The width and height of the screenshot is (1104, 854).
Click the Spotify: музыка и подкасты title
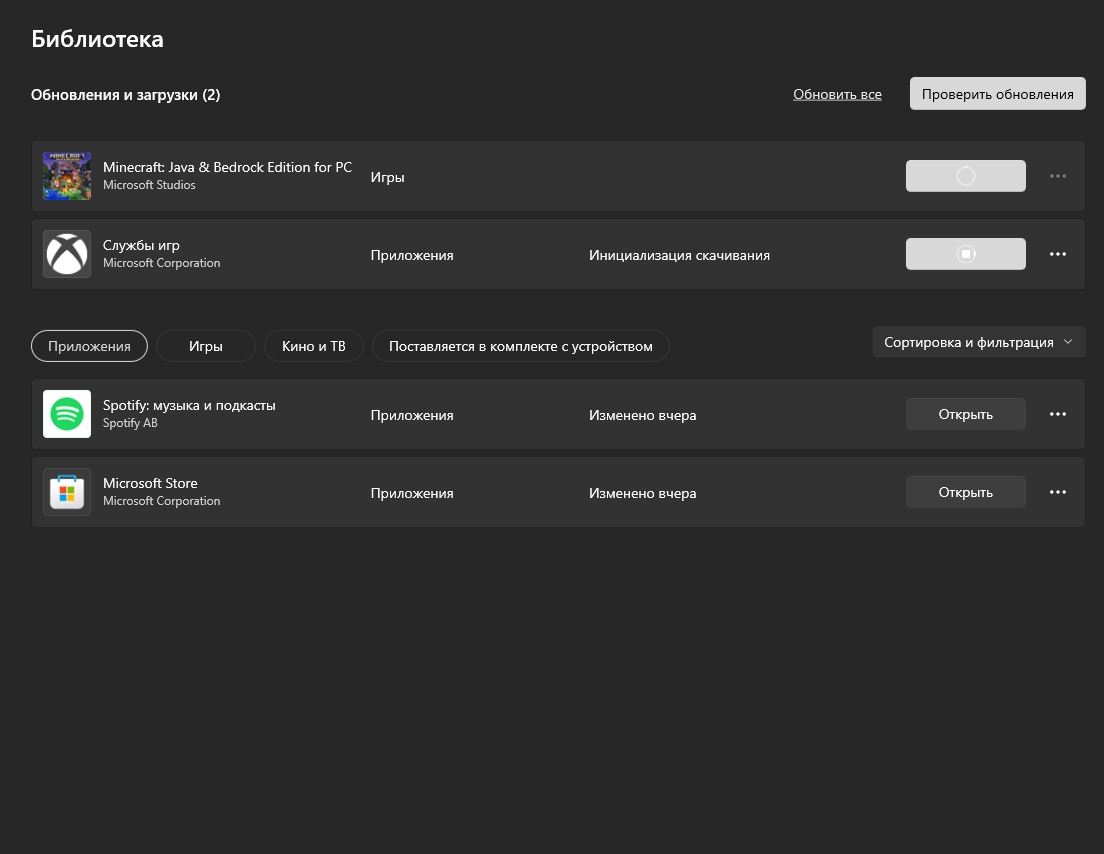tap(189, 405)
